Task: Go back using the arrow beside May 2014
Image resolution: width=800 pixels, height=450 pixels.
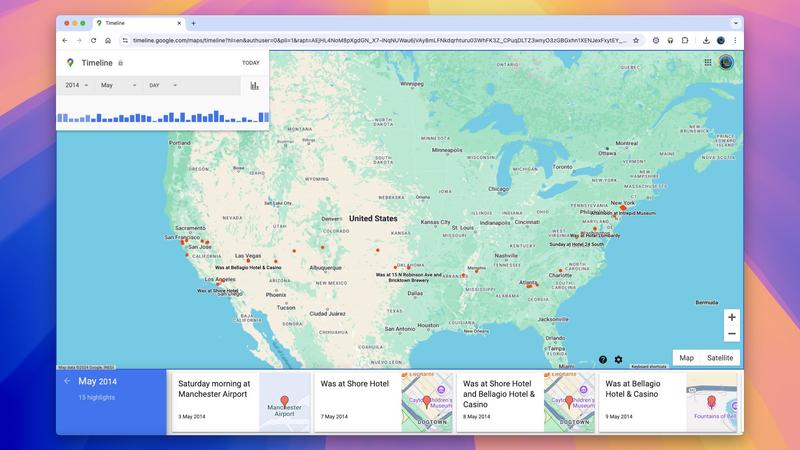Action: coord(67,381)
